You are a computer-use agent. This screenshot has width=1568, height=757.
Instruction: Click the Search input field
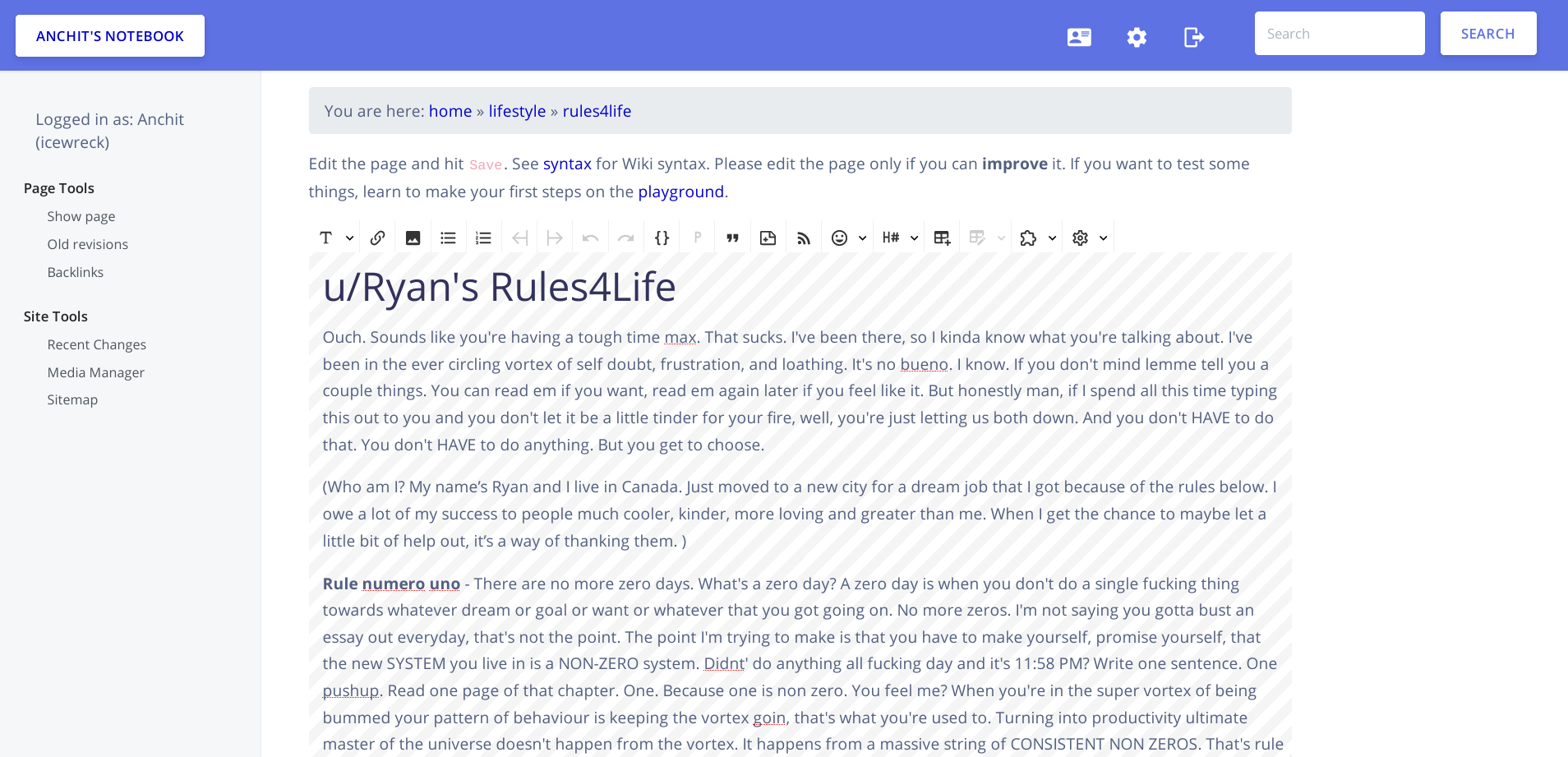pos(1340,34)
